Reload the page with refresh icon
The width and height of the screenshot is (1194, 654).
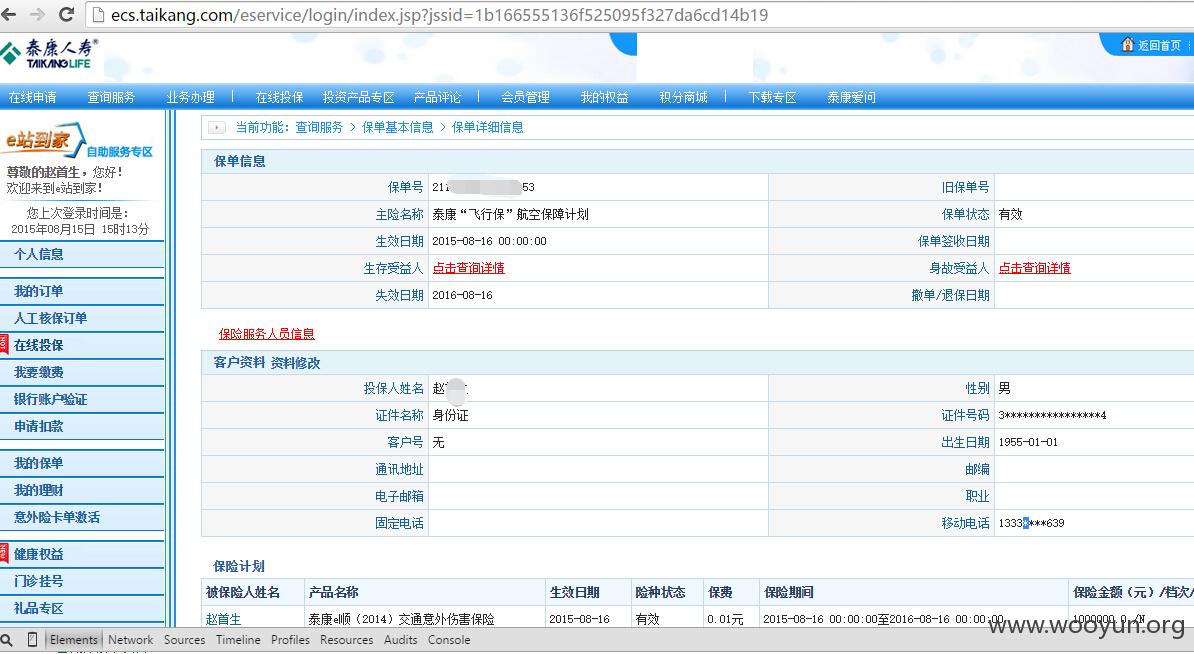tap(66, 14)
